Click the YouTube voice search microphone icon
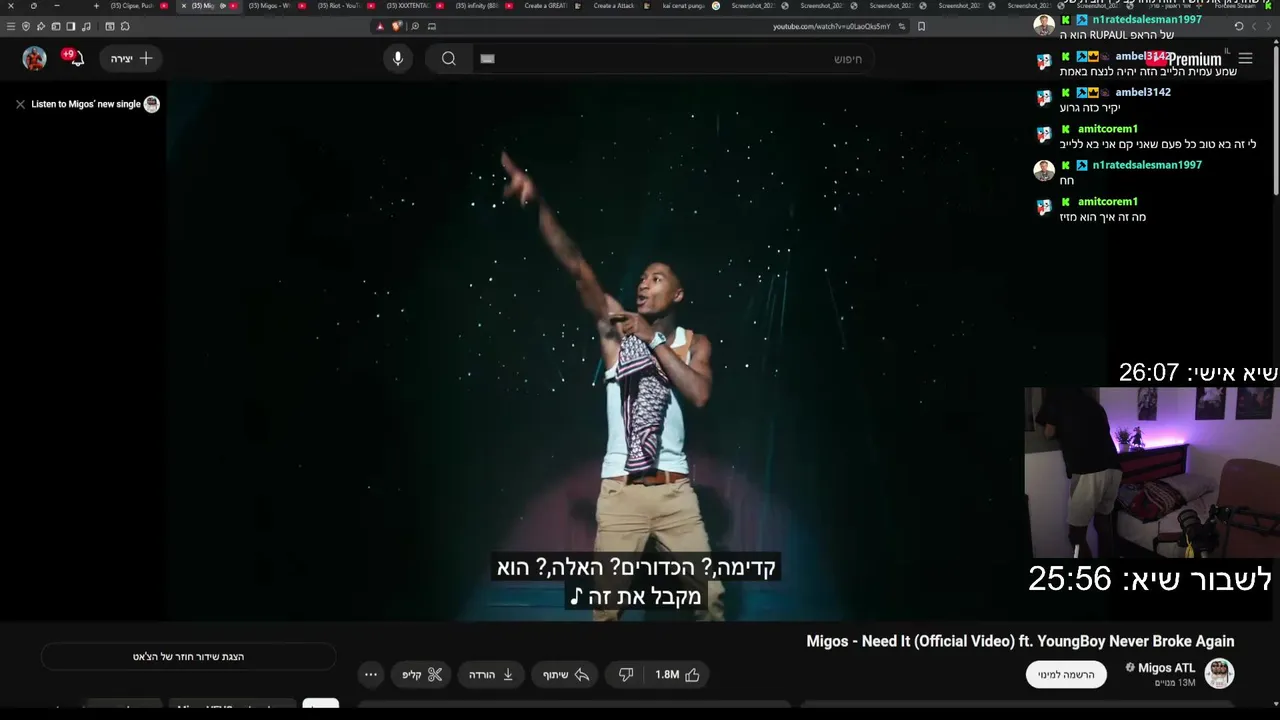The image size is (1280, 720). [398, 59]
